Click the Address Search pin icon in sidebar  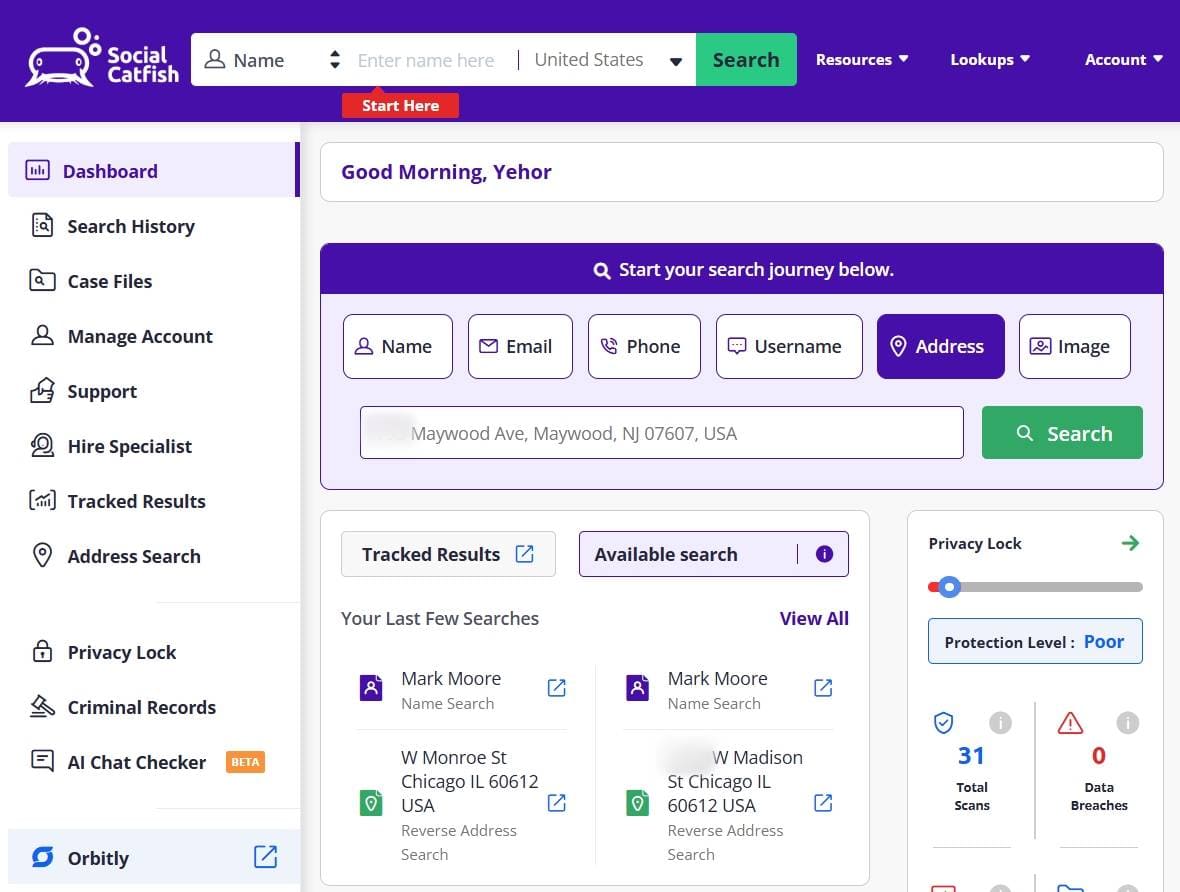coord(42,555)
